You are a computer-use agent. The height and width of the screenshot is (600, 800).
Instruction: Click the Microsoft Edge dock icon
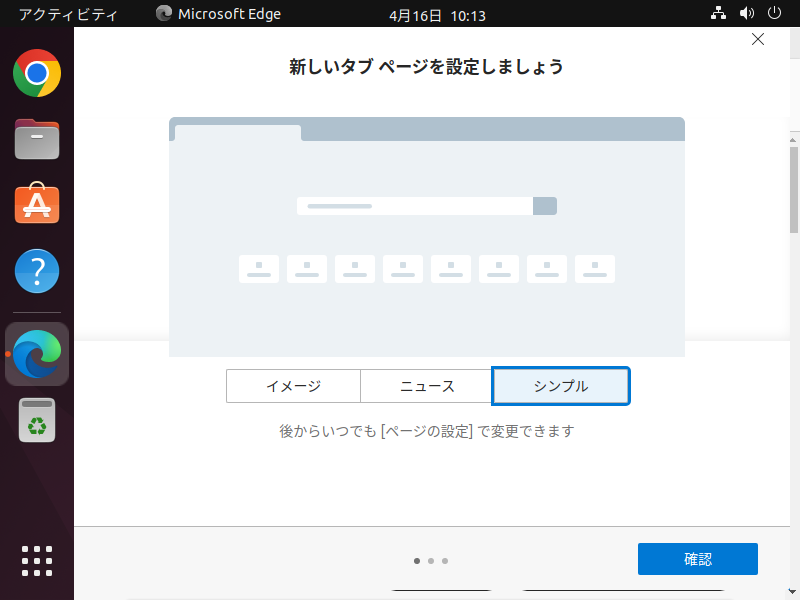(37, 354)
